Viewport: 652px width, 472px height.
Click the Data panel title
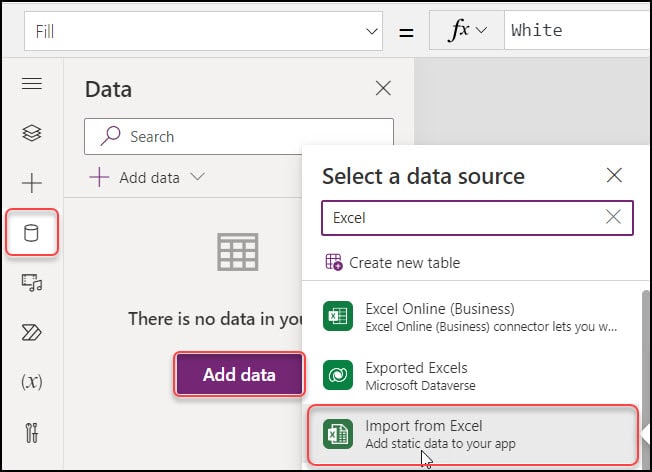pos(109,89)
